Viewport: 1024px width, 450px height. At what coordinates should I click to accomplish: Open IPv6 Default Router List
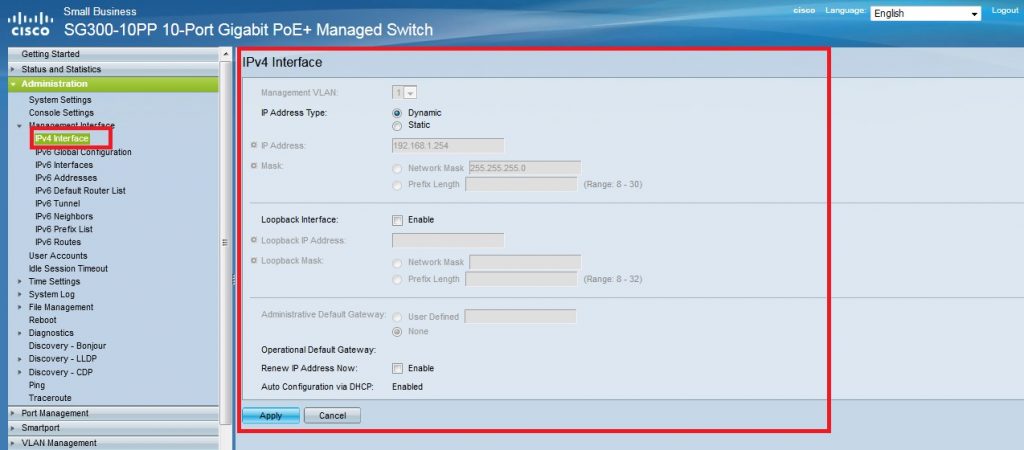pyautogui.click(x=80, y=191)
